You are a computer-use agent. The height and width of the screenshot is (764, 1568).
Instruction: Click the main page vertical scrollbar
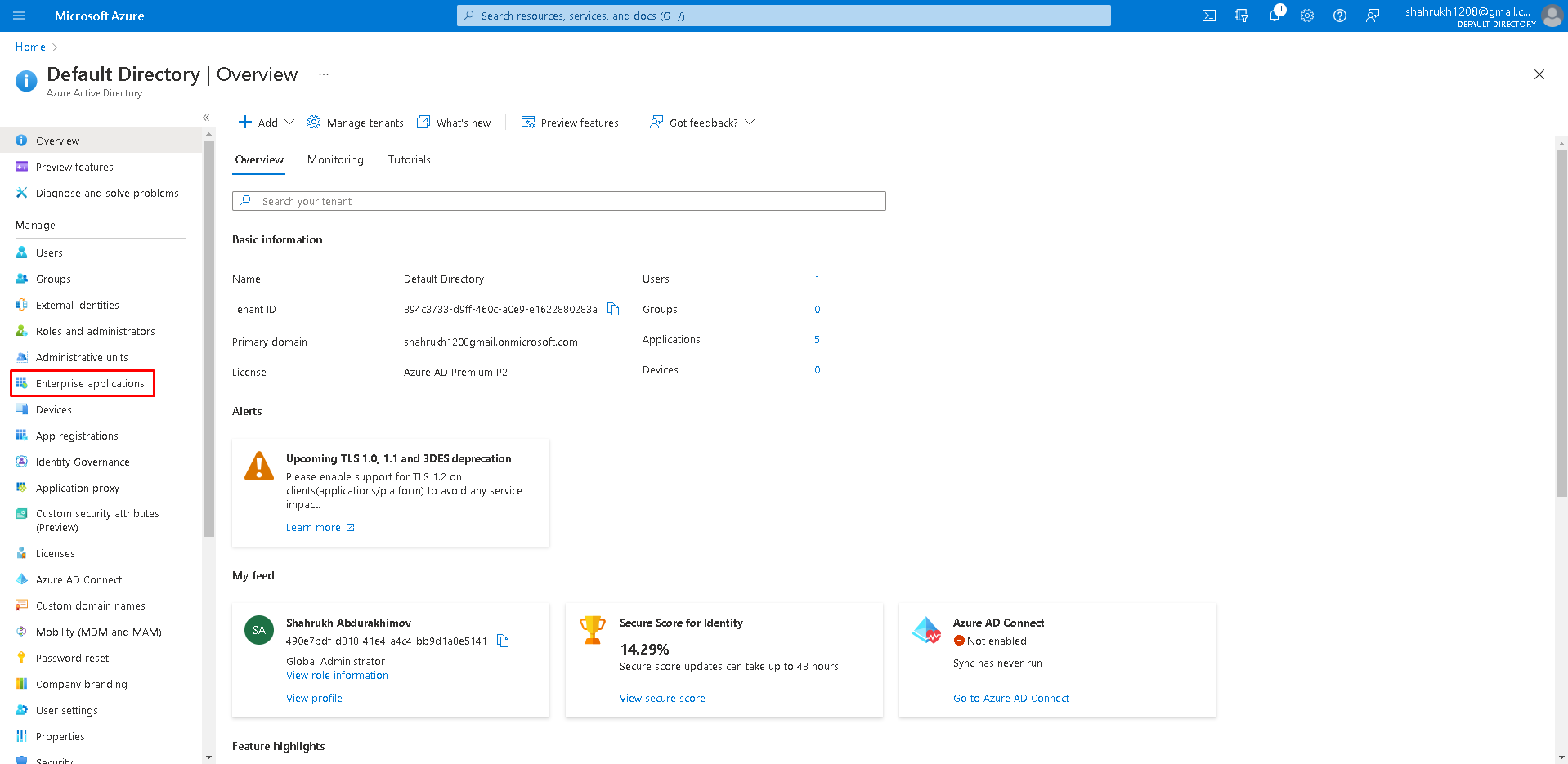(1561, 323)
